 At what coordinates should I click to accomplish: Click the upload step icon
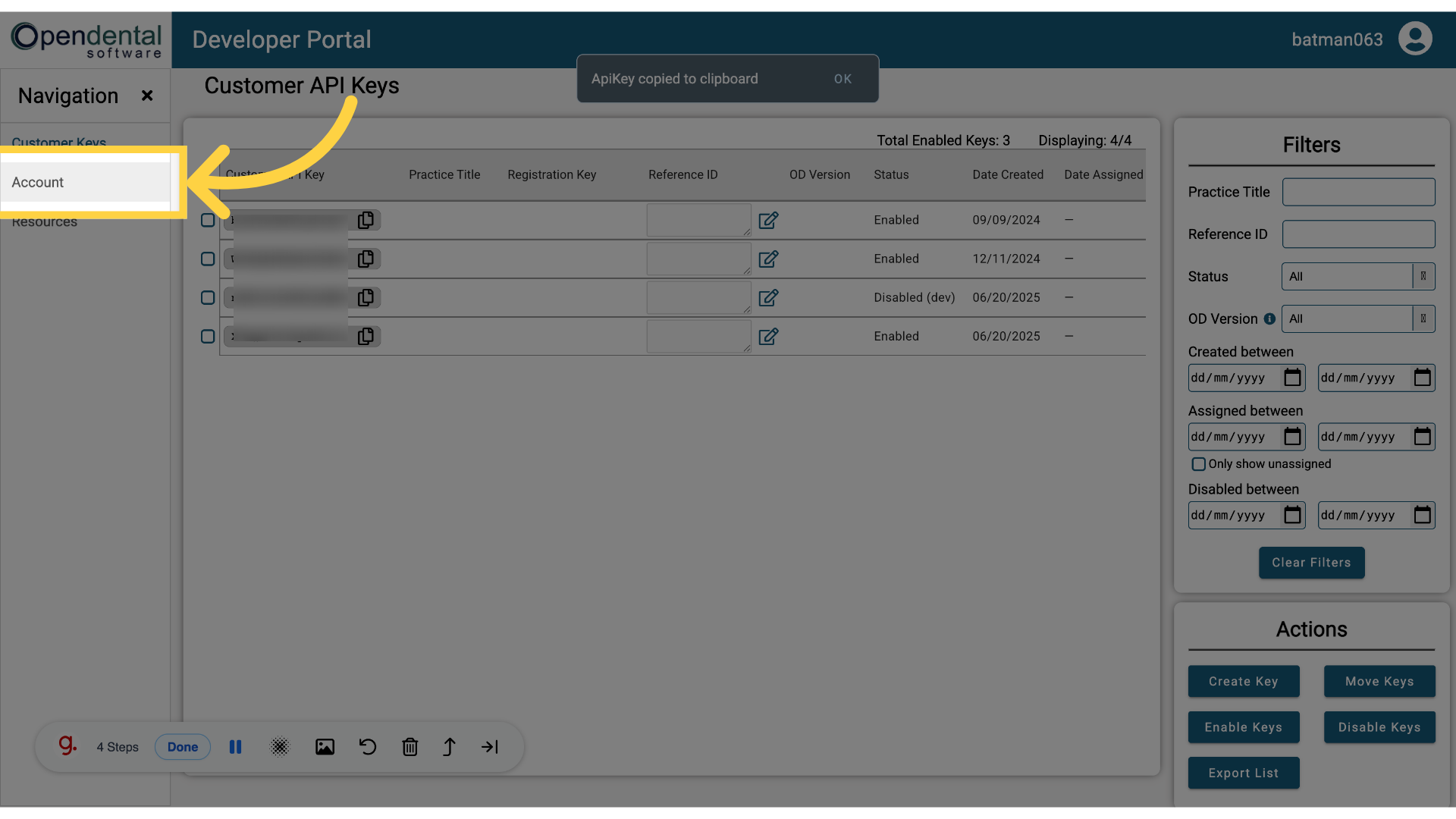[x=449, y=747]
